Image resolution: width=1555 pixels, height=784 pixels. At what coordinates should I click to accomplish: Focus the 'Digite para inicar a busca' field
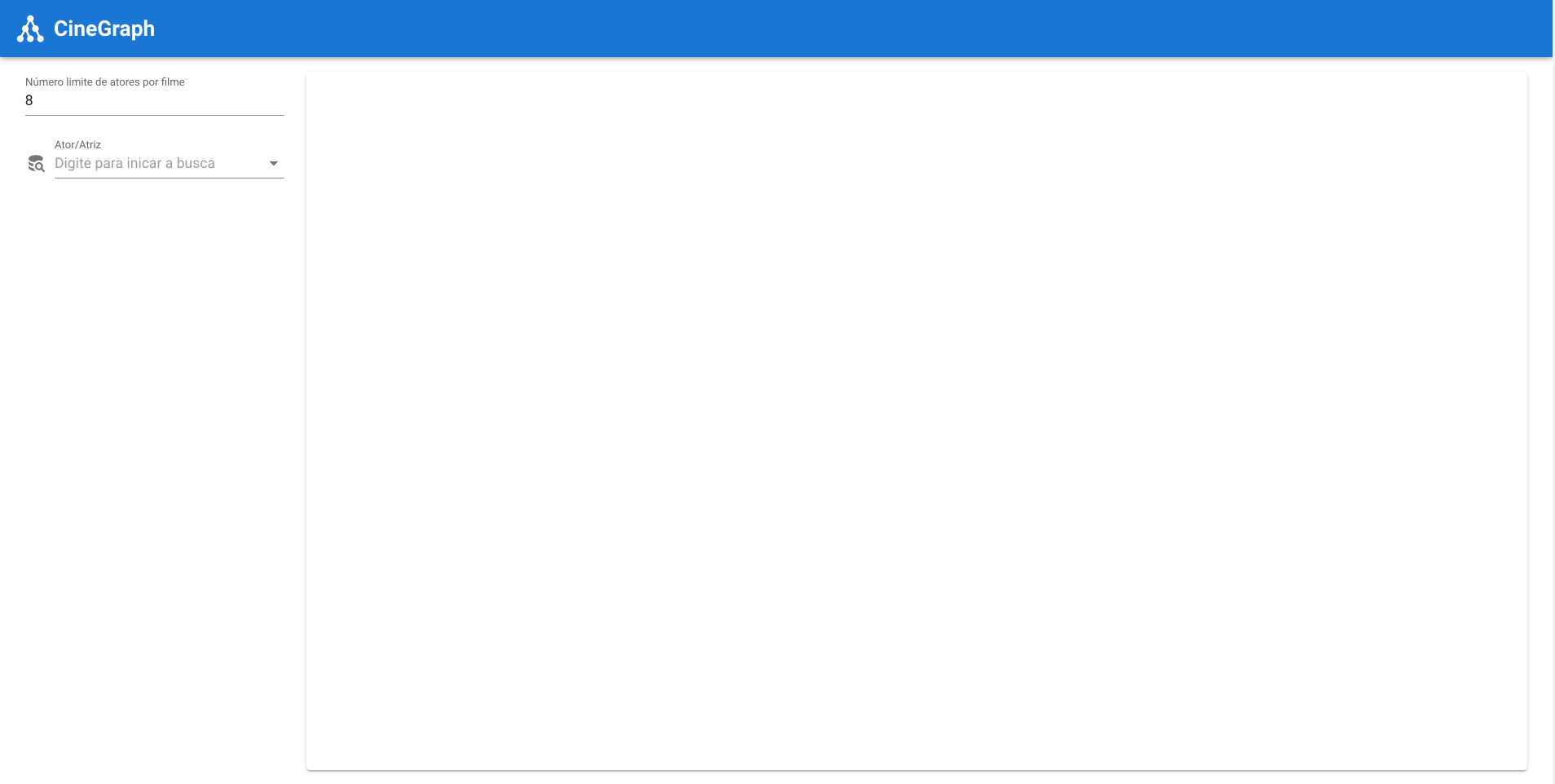(x=158, y=163)
